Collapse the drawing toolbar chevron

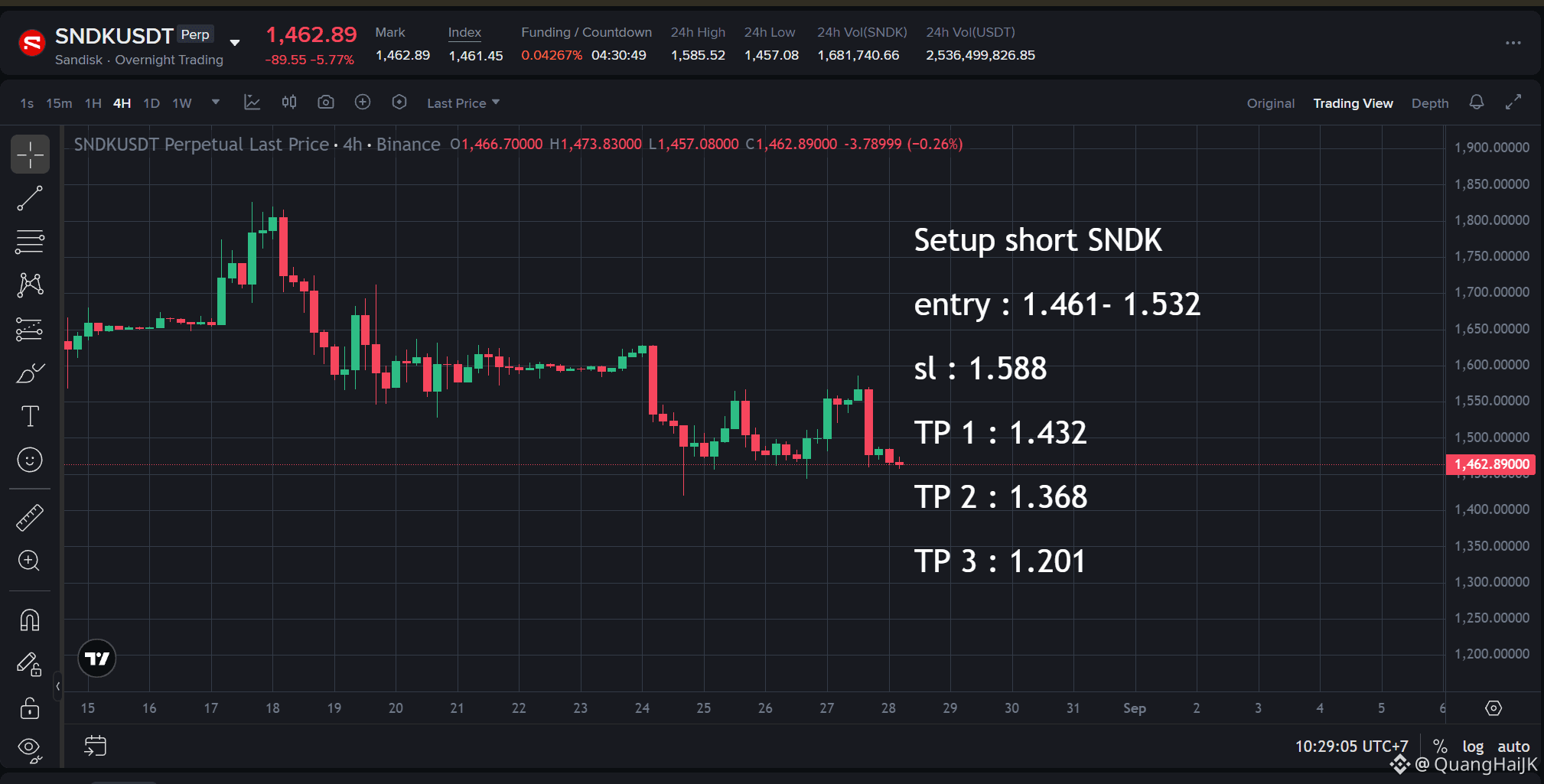click(x=57, y=686)
